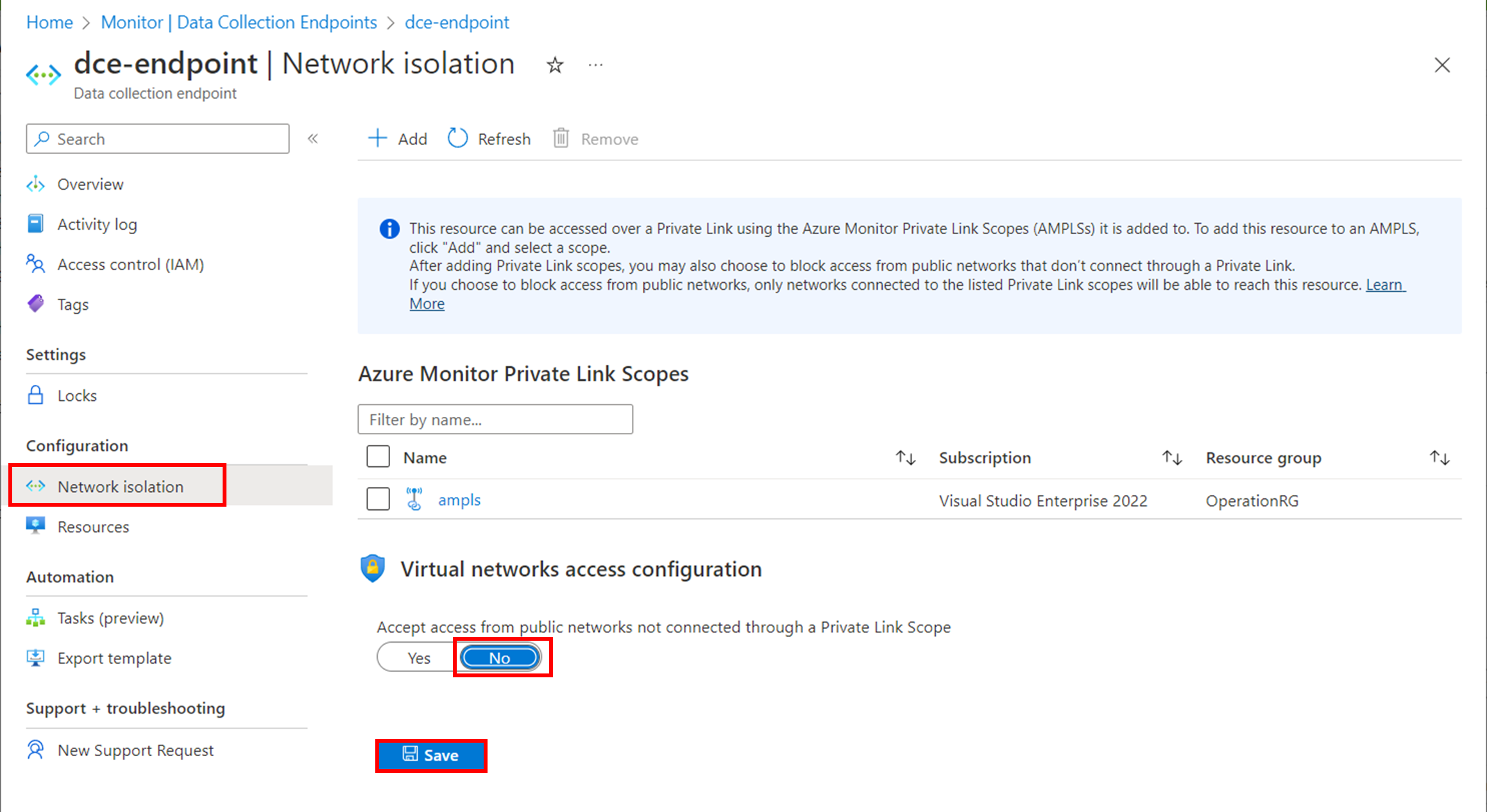Check the ampls row checkbox

click(x=378, y=499)
